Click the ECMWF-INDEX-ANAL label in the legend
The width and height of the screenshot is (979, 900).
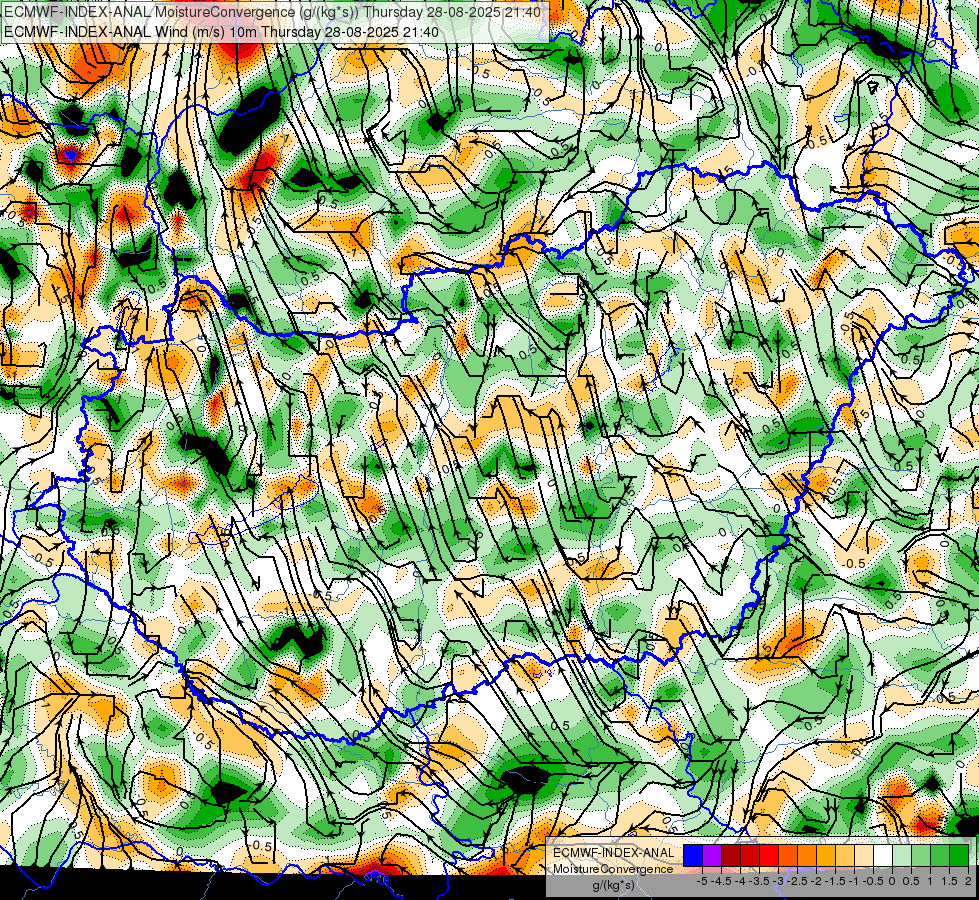coord(613,853)
